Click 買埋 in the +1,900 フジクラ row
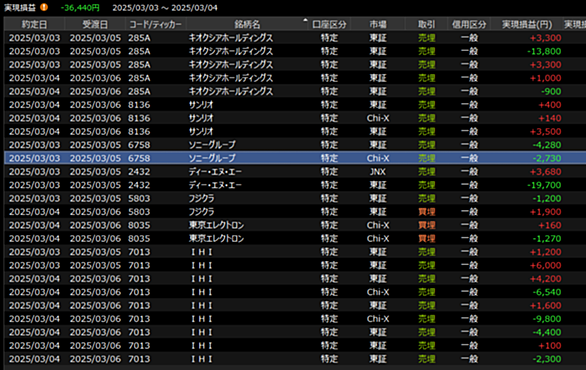586x370 pixels. pyautogui.click(x=426, y=212)
